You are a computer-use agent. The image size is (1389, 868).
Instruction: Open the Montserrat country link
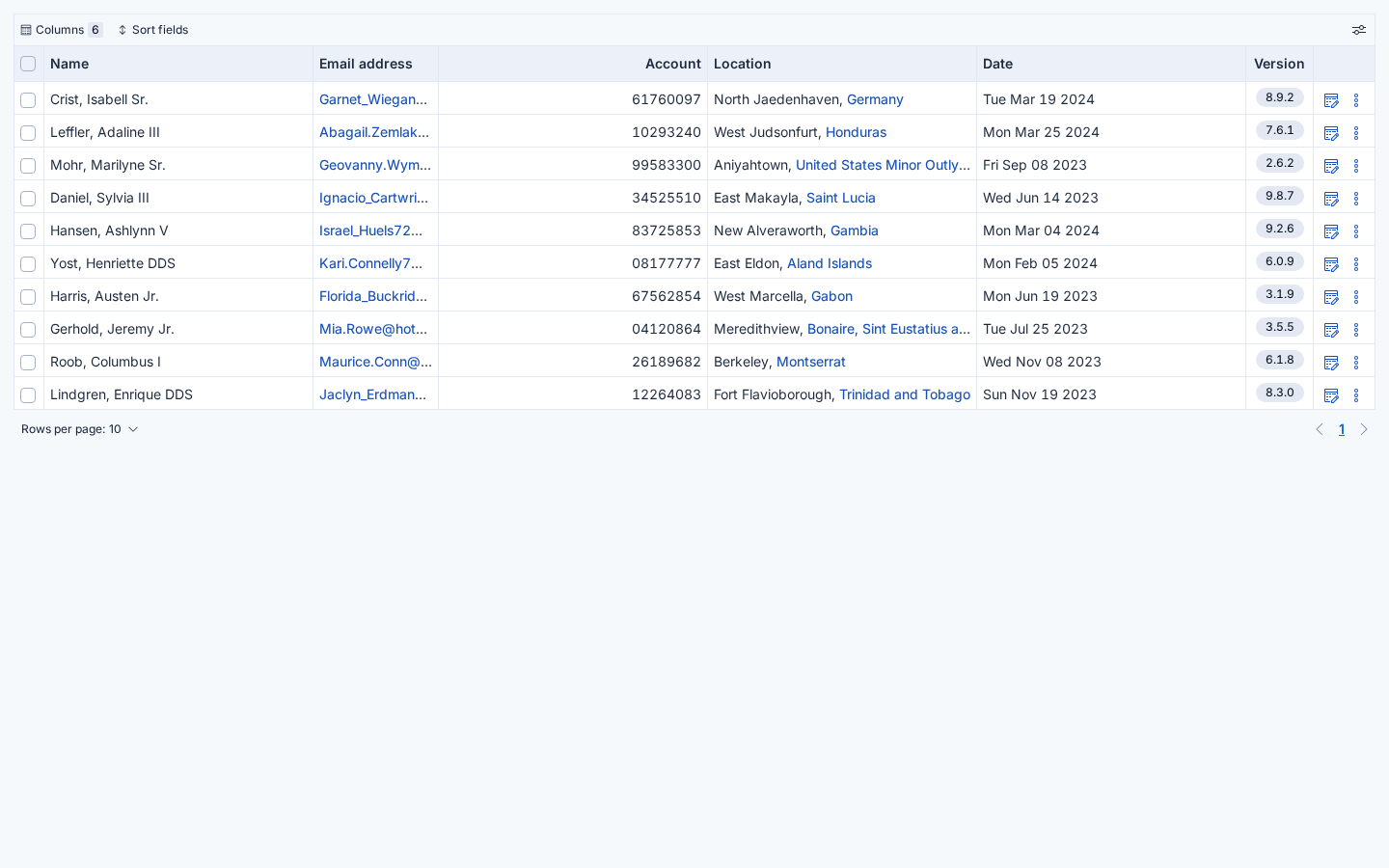(811, 362)
